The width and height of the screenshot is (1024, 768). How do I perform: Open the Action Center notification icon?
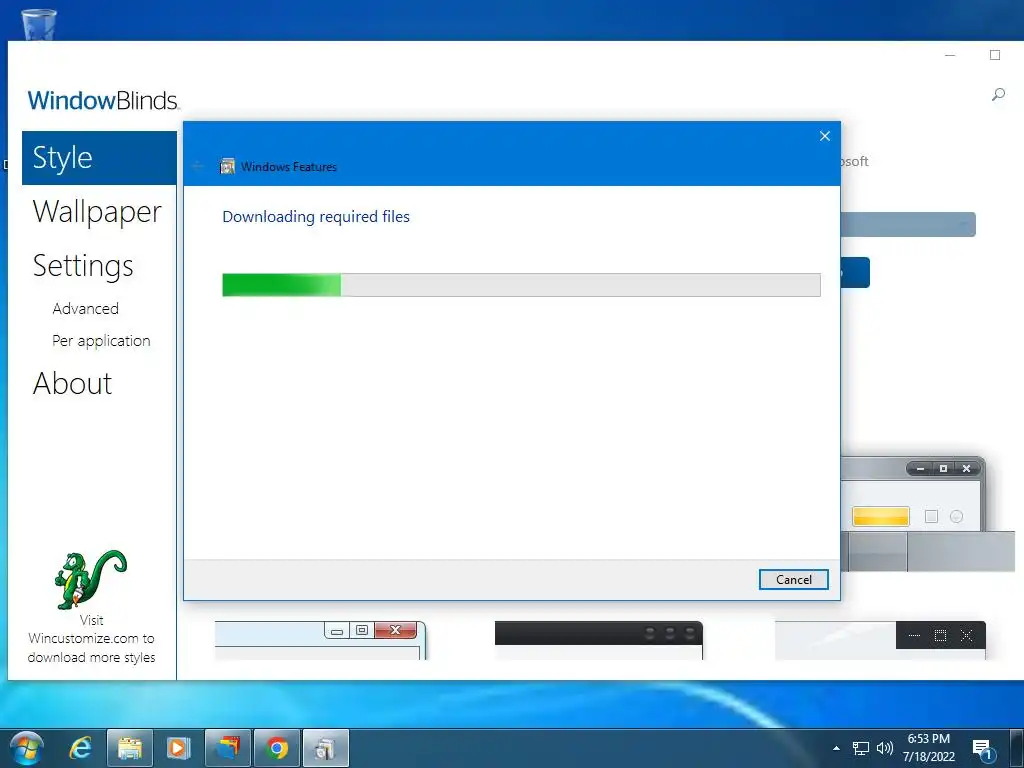(x=983, y=749)
